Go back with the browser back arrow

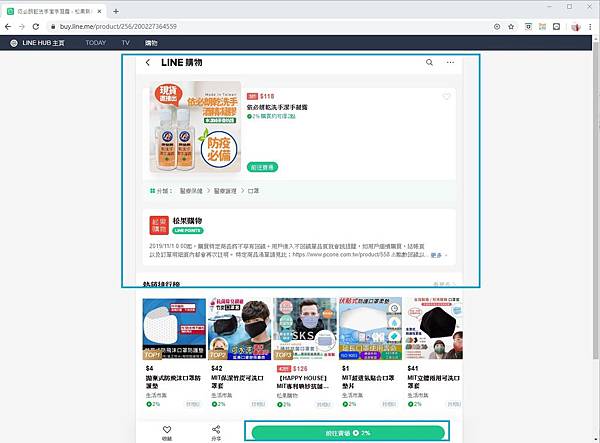8,26
